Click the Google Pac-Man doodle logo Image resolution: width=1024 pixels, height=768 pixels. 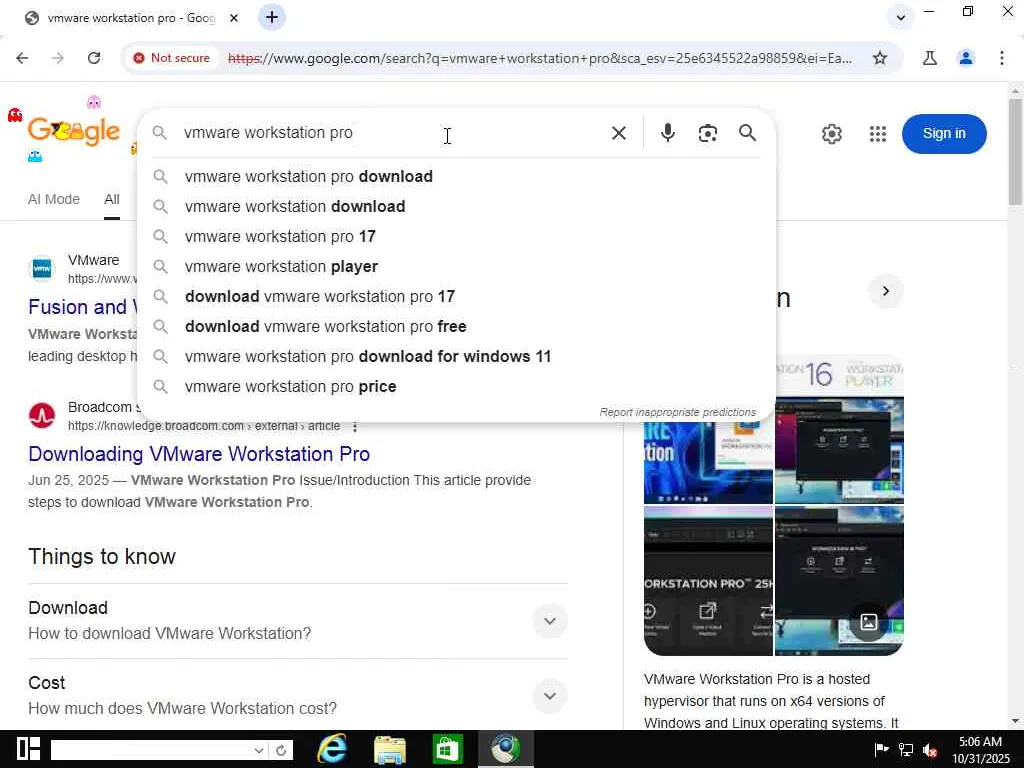pos(73,131)
